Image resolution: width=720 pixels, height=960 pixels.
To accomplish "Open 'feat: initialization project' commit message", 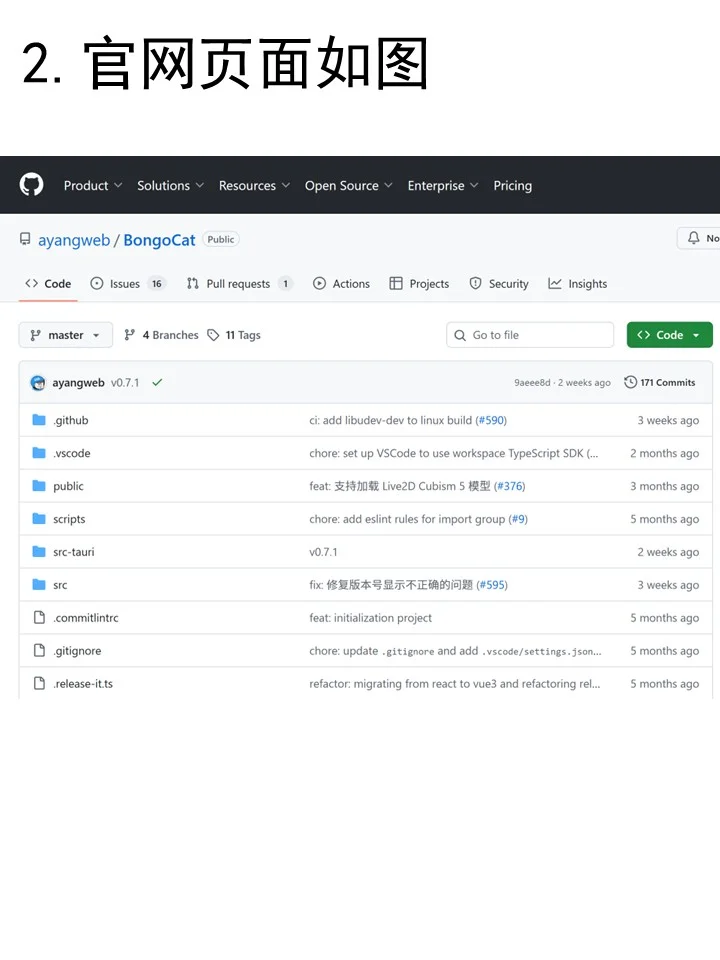I will 370,618.
